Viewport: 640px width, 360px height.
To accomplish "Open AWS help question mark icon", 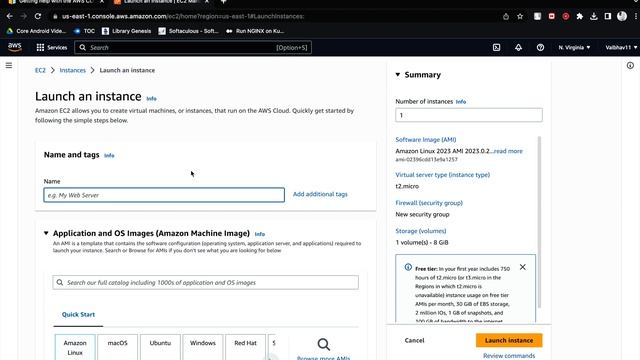I will tap(540, 47).
